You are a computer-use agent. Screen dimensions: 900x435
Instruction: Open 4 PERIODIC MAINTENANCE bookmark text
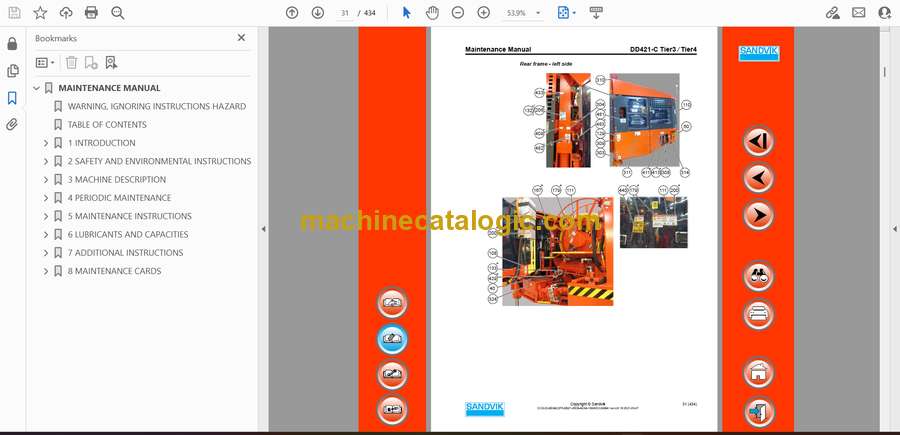[119, 198]
